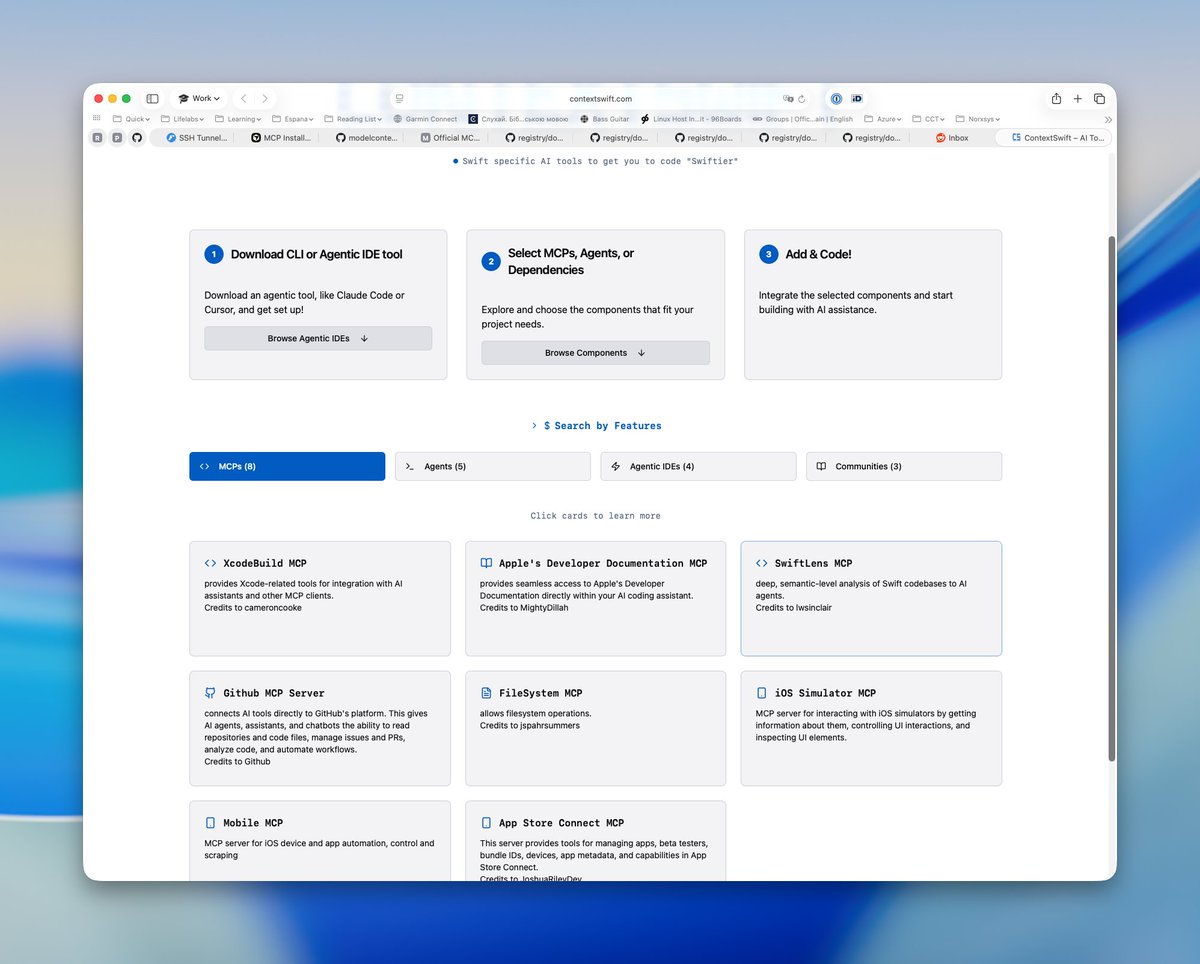
Task: Click the GitHub favicon in the favorites bar
Action: point(137,137)
